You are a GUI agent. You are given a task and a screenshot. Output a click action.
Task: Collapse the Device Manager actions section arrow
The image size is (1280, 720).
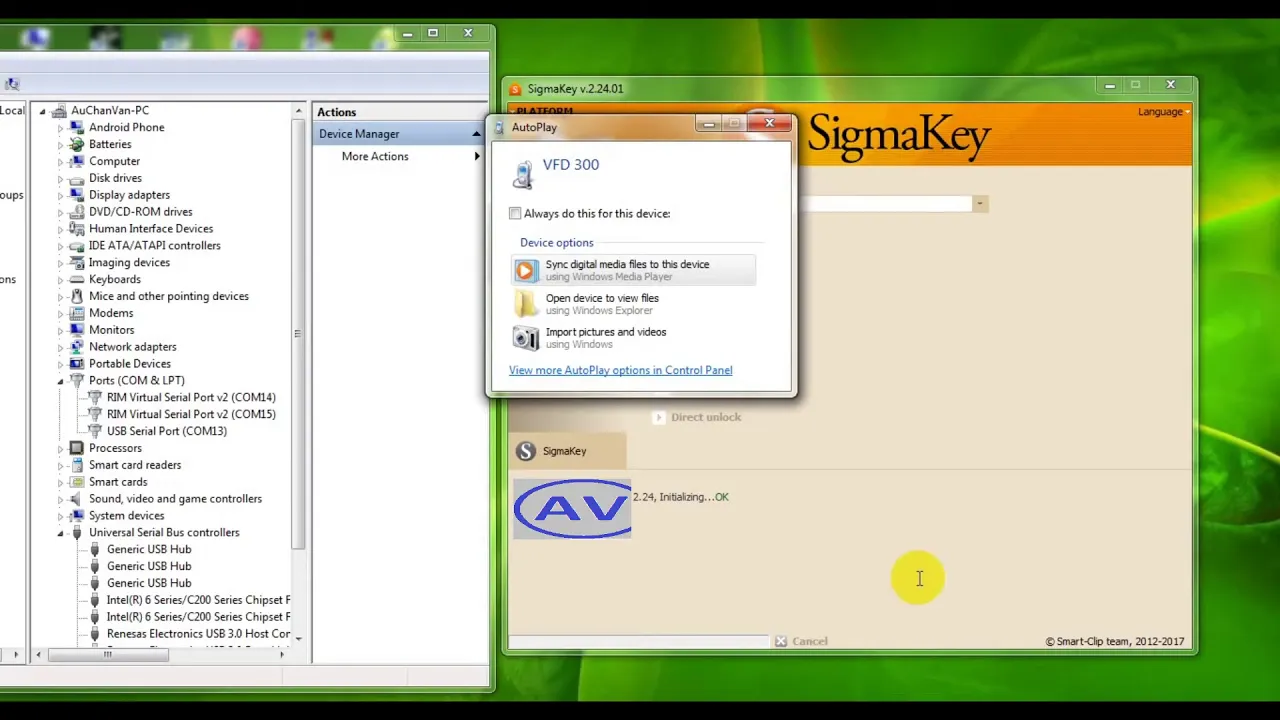(477, 134)
